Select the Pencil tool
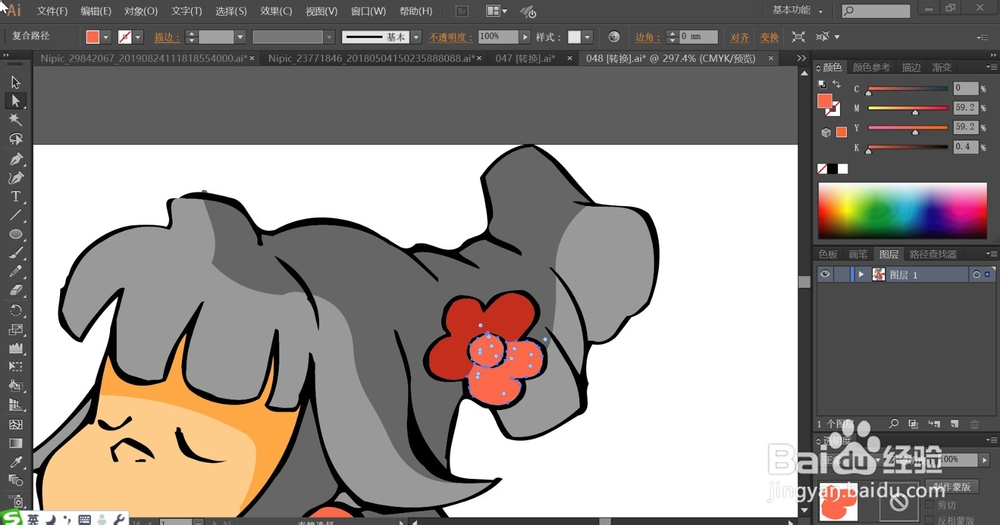 pos(16,272)
